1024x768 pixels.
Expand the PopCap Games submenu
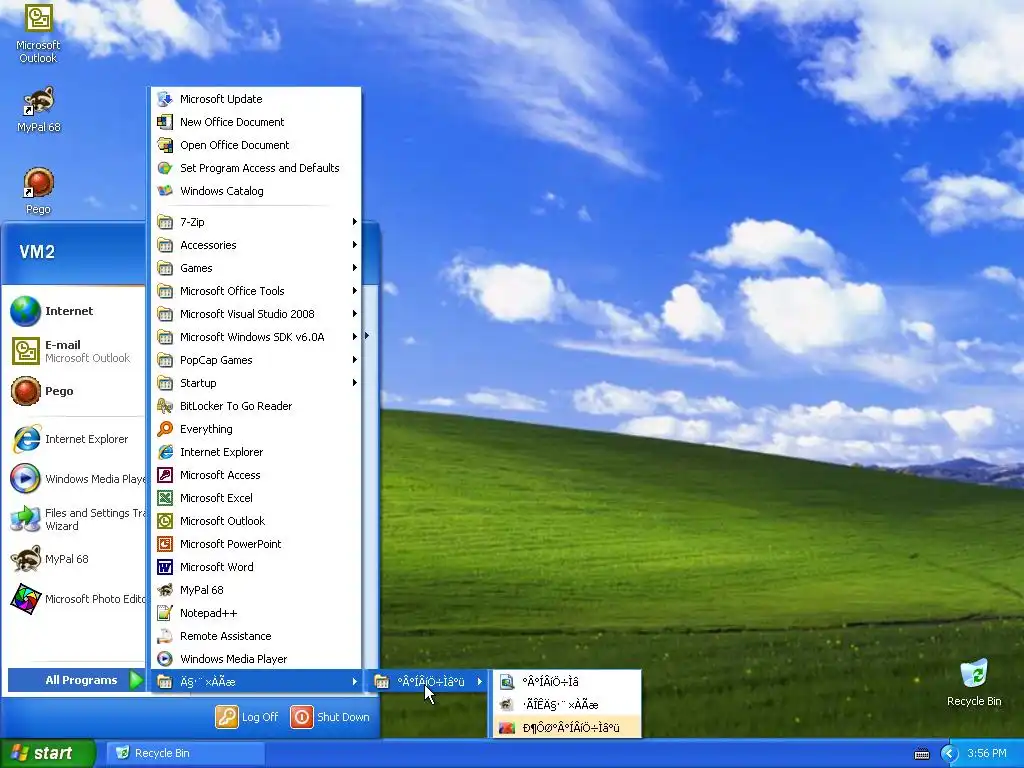[256, 360]
